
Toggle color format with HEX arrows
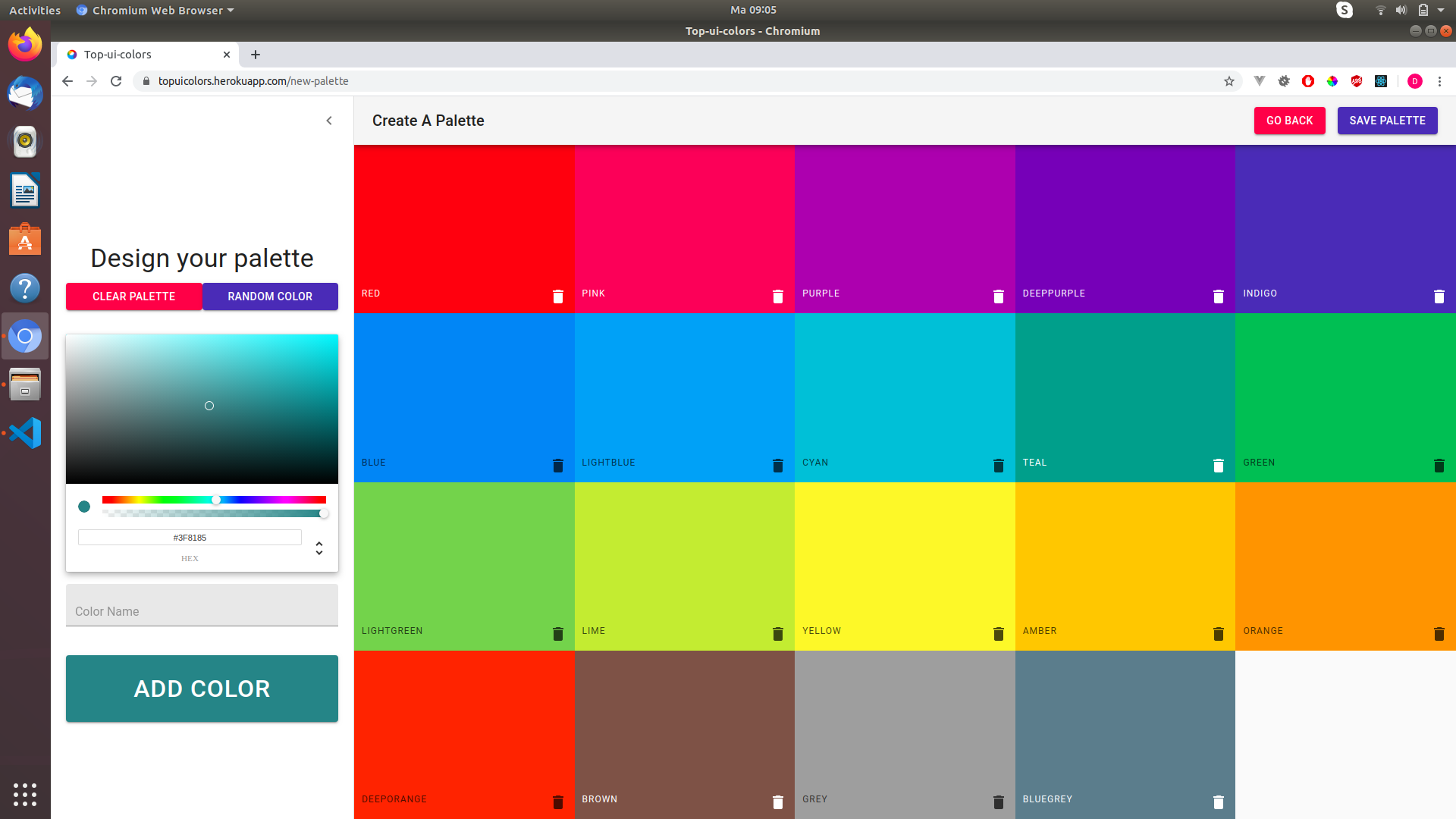coord(319,548)
